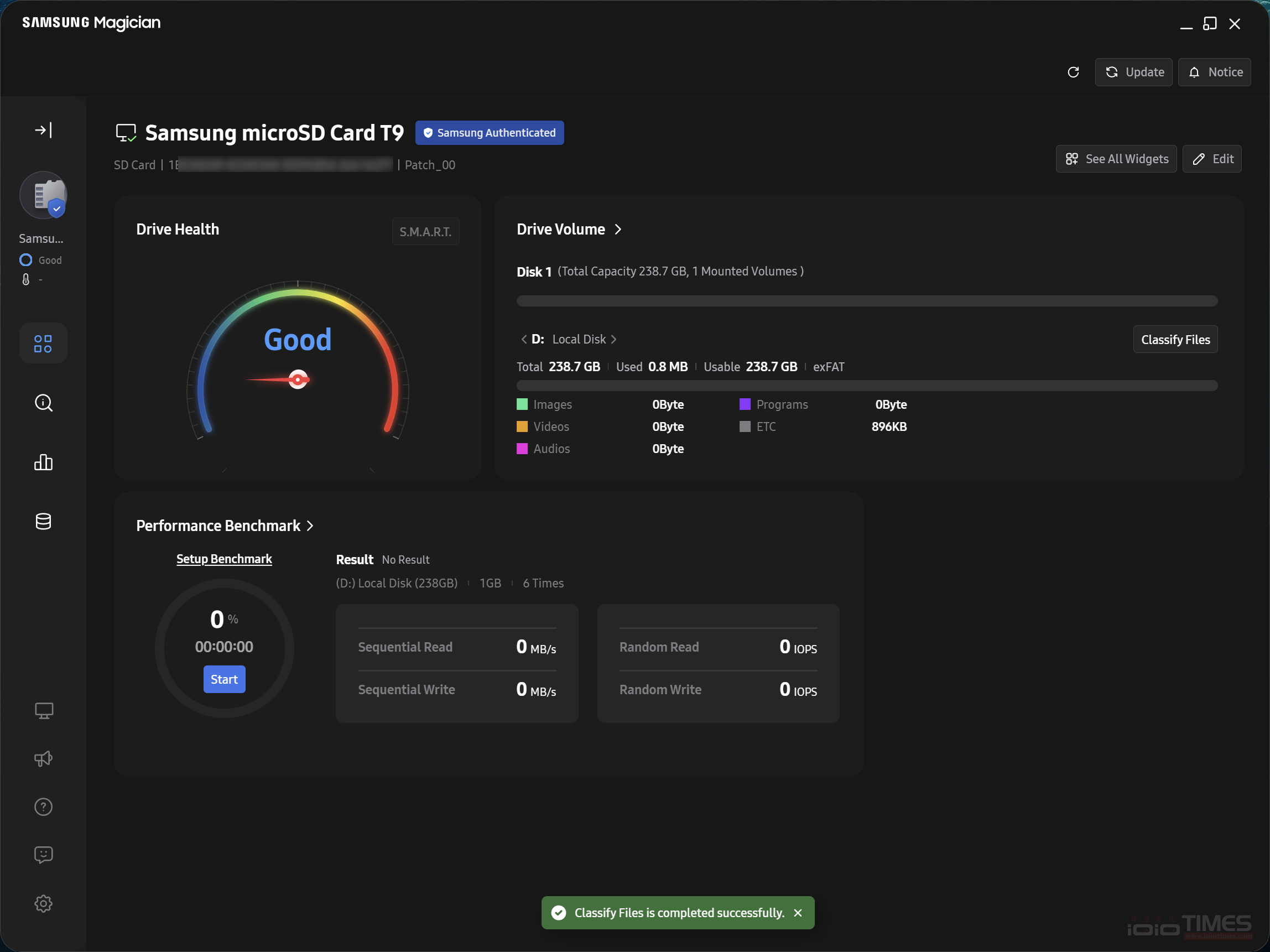The width and height of the screenshot is (1270, 952).
Task: Open the Drive Details magnifier icon
Action: point(43,403)
